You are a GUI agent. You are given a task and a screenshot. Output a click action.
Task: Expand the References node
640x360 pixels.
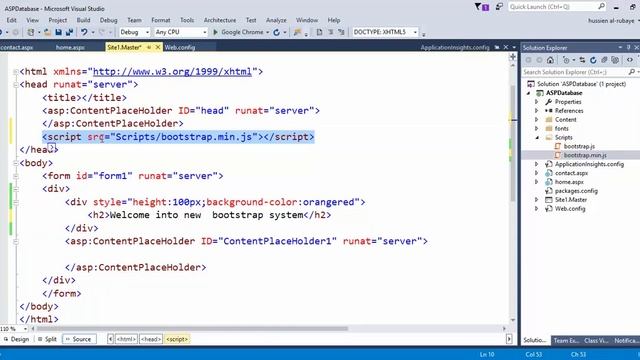[x=537, y=111]
